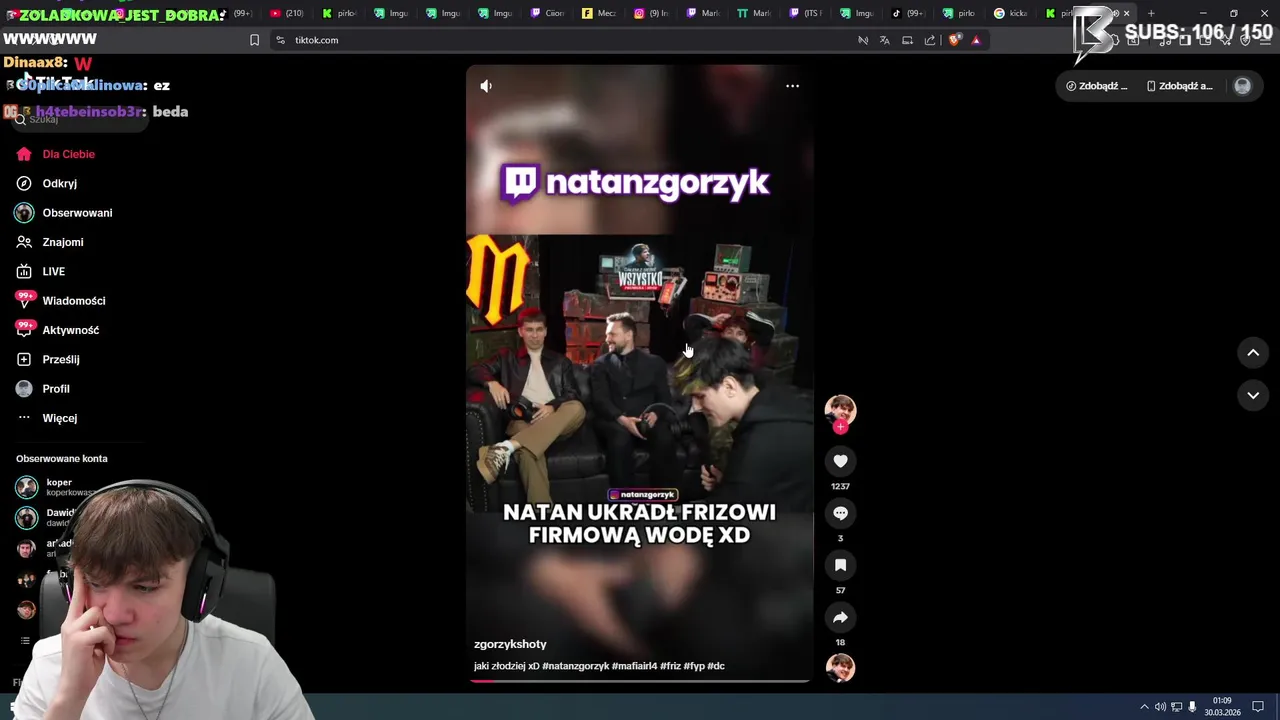
Task: Open the Windows notification center
Action: tap(1258, 707)
